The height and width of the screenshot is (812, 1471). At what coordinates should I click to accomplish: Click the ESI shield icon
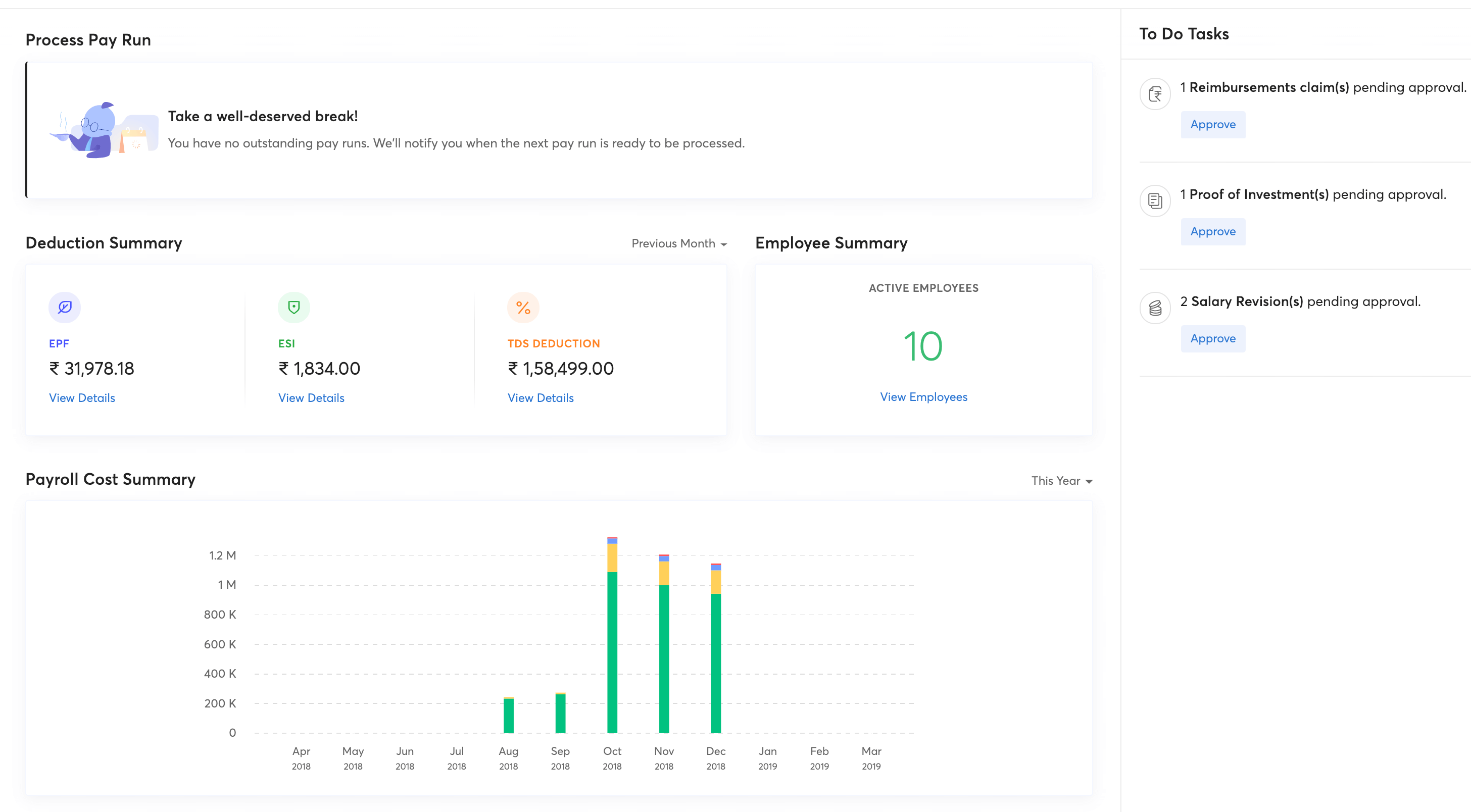(x=293, y=307)
